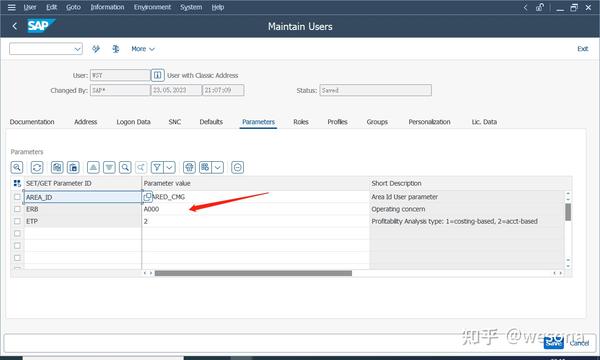Image resolution: width=600 pixels, height=360 pixels.
Task: Open the Environment menu
Action: 152,7
